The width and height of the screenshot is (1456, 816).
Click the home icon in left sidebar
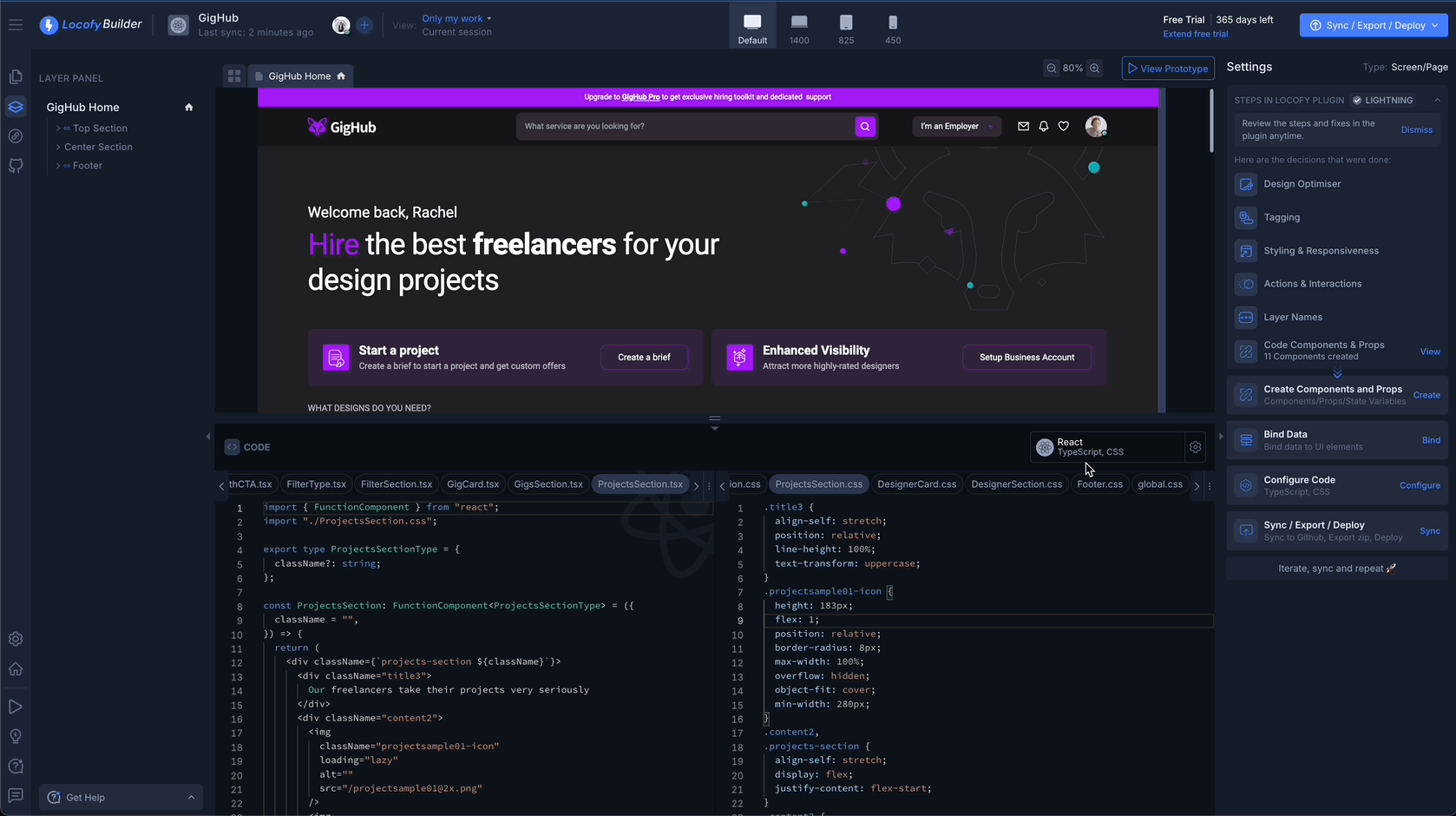coord(16,669)
